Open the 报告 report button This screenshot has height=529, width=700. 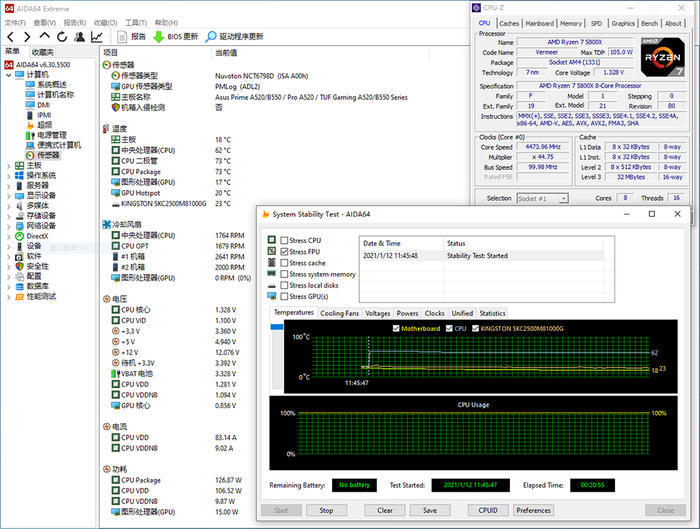pos(132,37)
